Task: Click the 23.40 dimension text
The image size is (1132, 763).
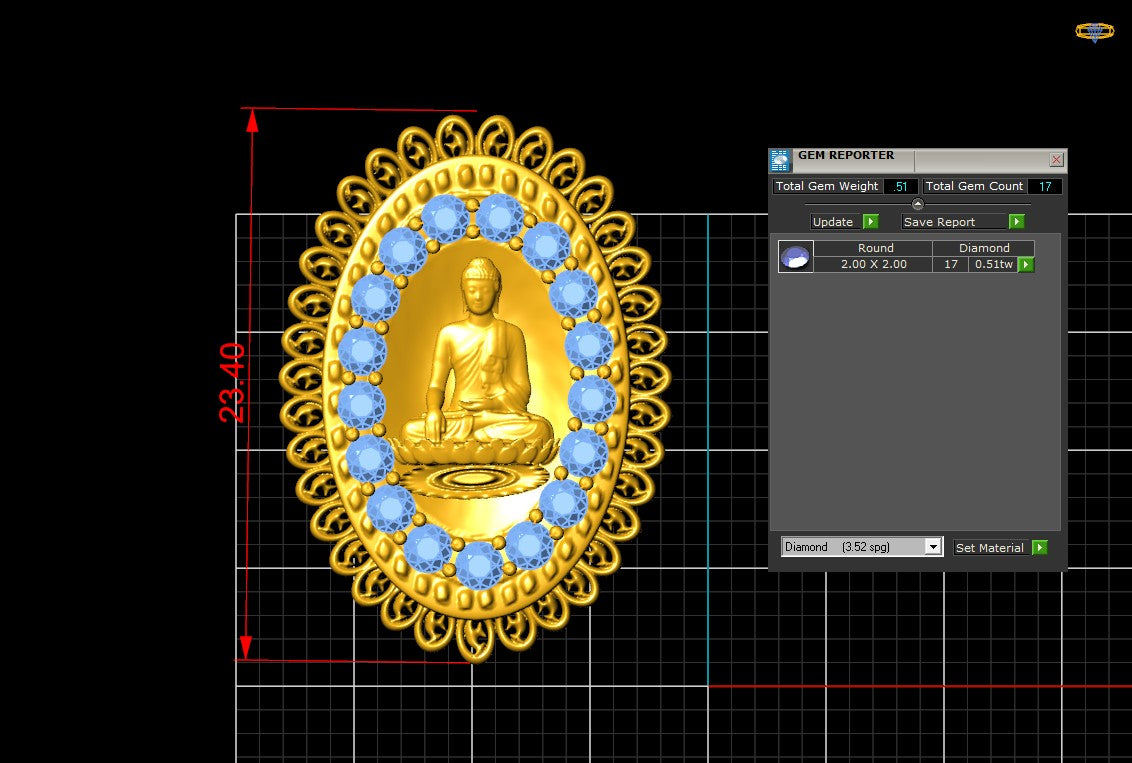Action: (232, 383)
